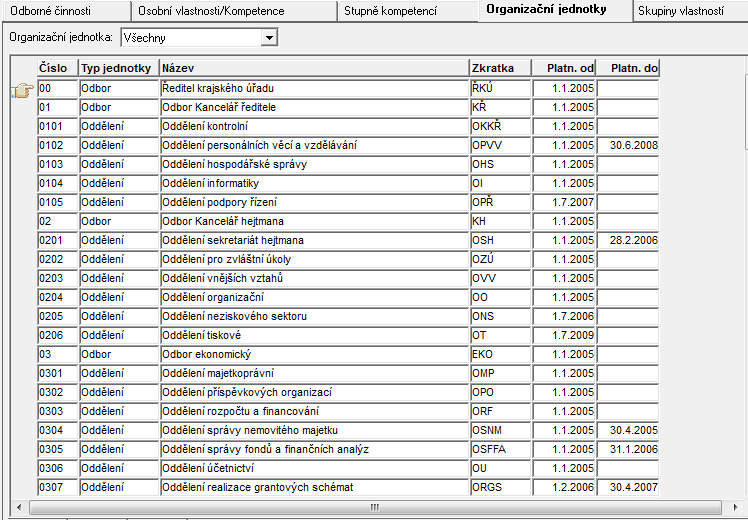Click end date 30.4.2007 cell
Viewport: 748px width, 520px height.
pos(628,488)
